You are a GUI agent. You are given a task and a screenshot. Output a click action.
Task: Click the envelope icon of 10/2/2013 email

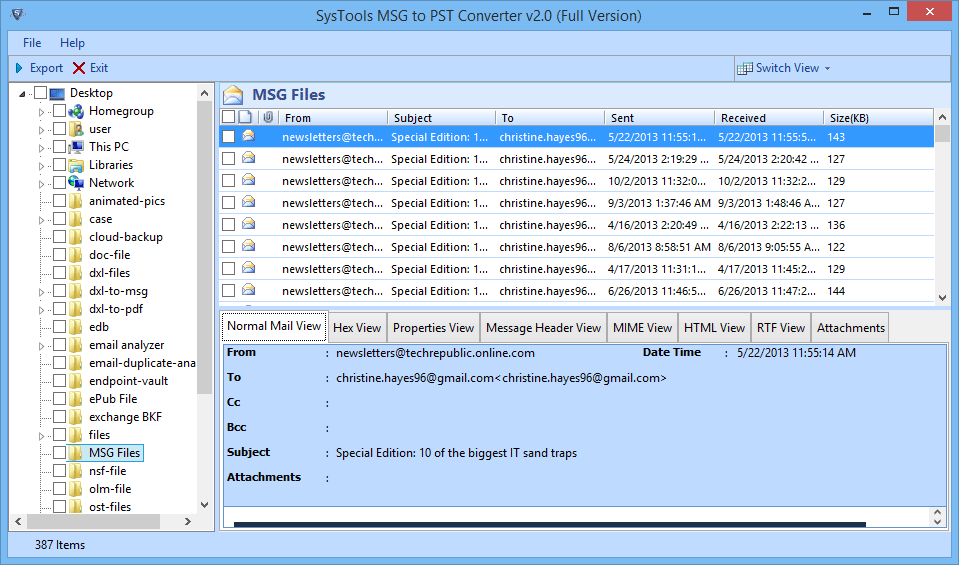[x=248, y=180]
